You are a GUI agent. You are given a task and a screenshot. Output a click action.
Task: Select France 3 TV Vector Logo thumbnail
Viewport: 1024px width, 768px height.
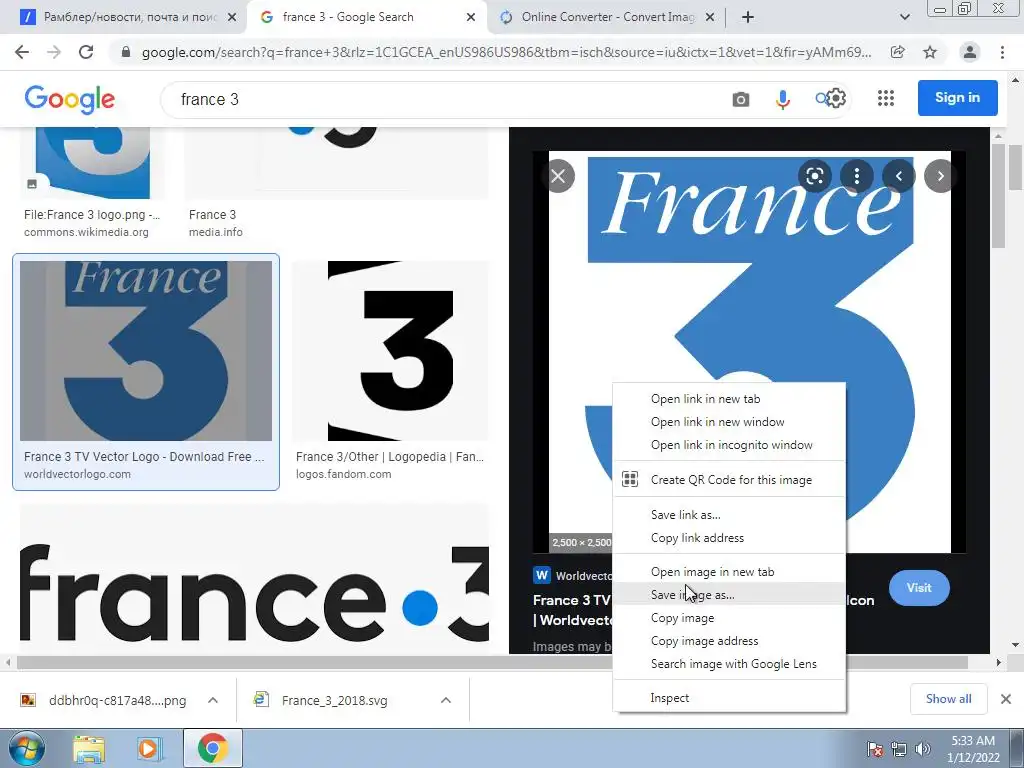tap(146, 351)
